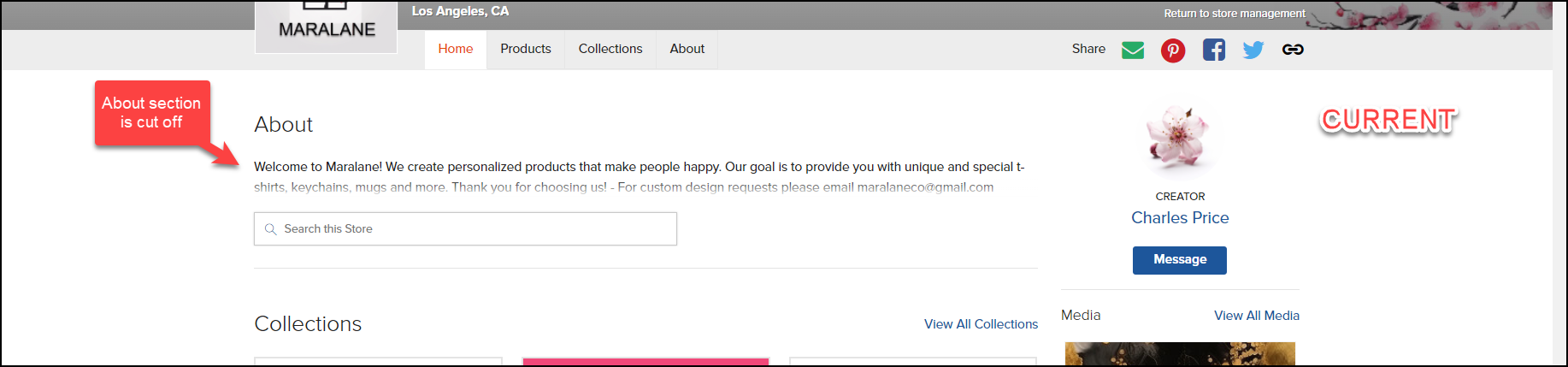Share the store on Twitter
Image resolution: width=1568 pixels, height=367 pixels.
click(x=1253, y=50)
